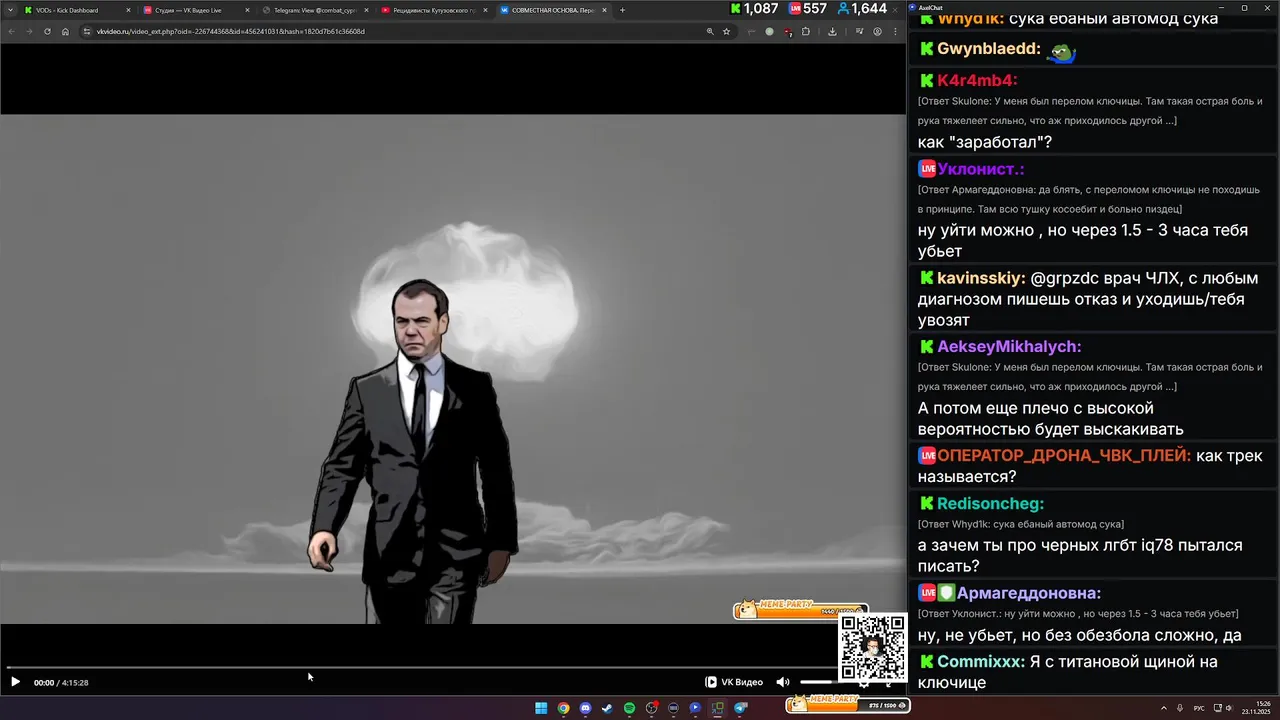The width and height of the screenshot is (1280, 720).
Task: Open a new browser tab
Action: [622, 10]
